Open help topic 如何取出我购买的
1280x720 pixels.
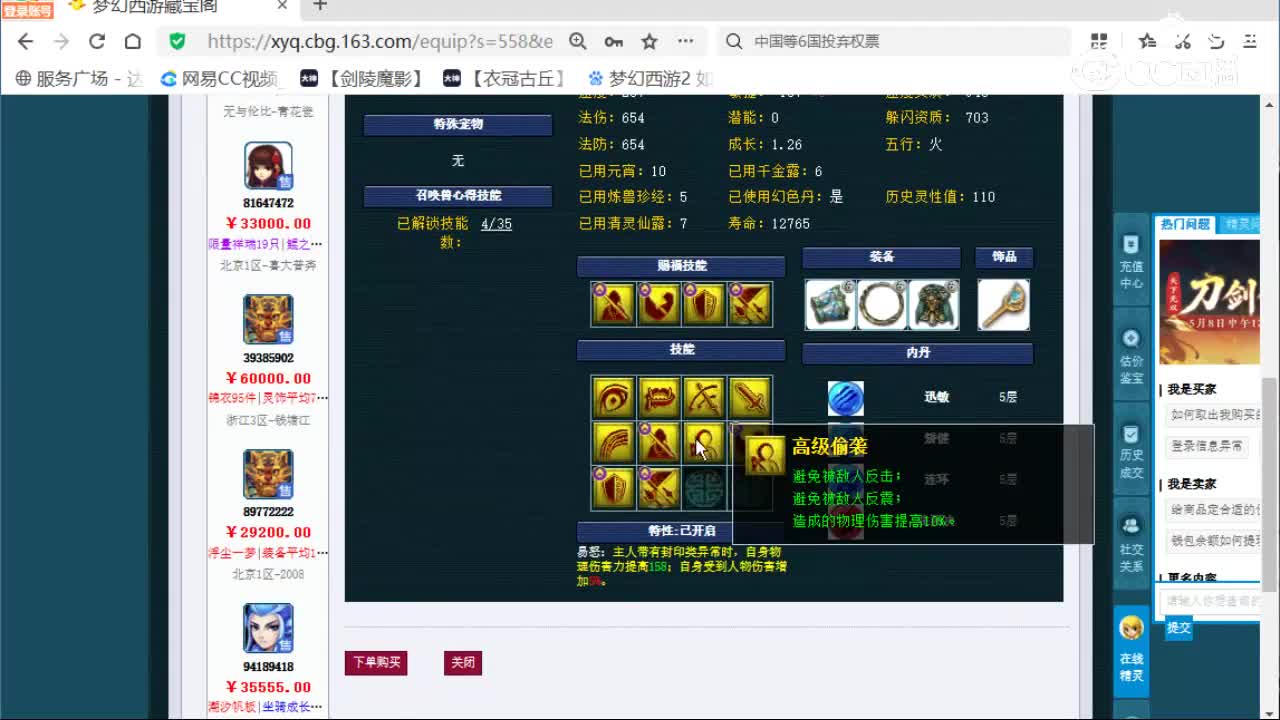[x=1215, y=415]
